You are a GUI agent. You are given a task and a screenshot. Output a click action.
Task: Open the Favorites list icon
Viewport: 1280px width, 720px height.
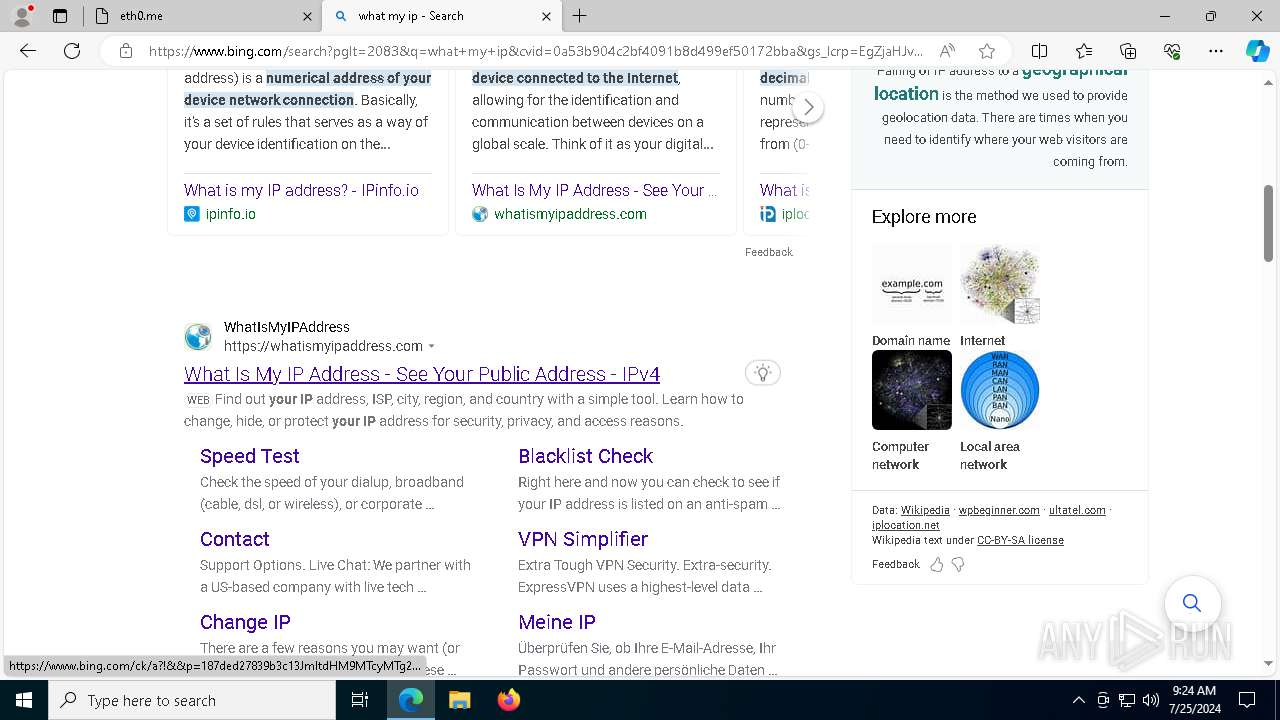tap(1084, 51)
